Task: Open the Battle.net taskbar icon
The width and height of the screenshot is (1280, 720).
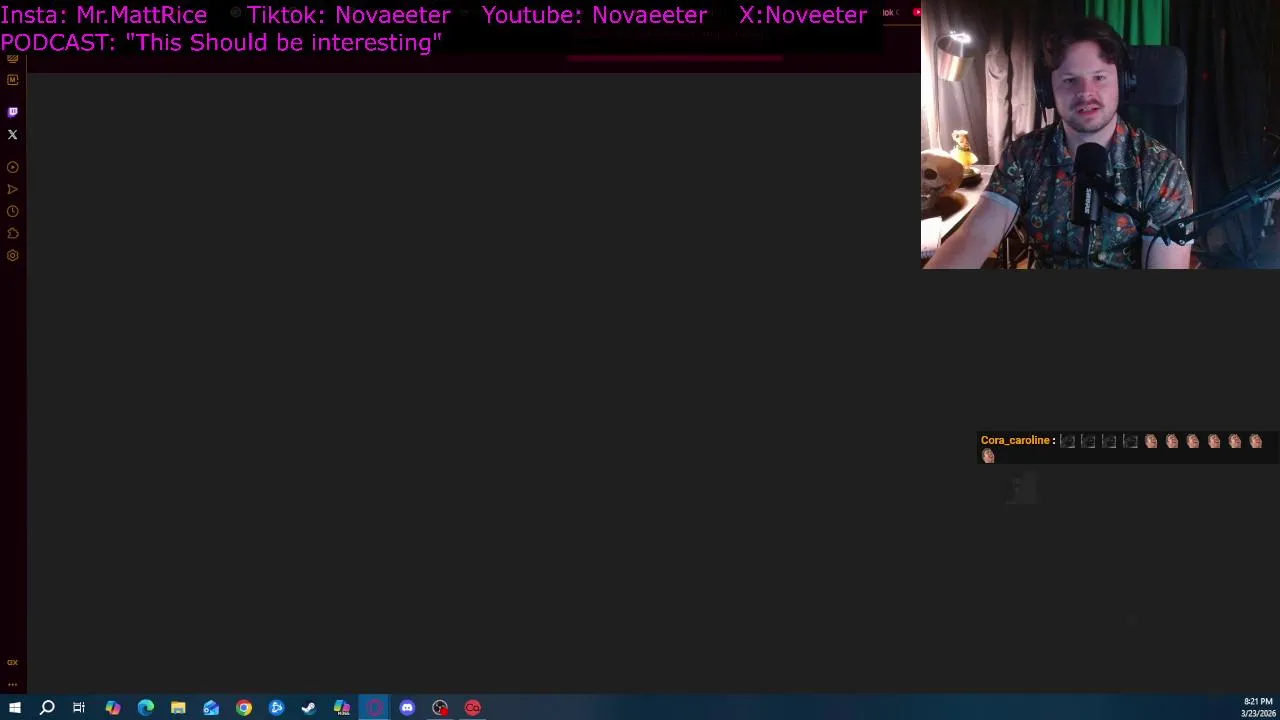Action: pos(277,708)
